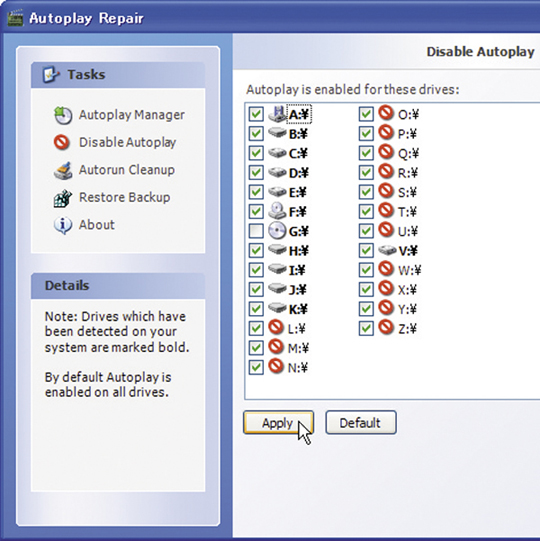
Task: Select the CD disc icon for G:
Action: tap(277, 230)
